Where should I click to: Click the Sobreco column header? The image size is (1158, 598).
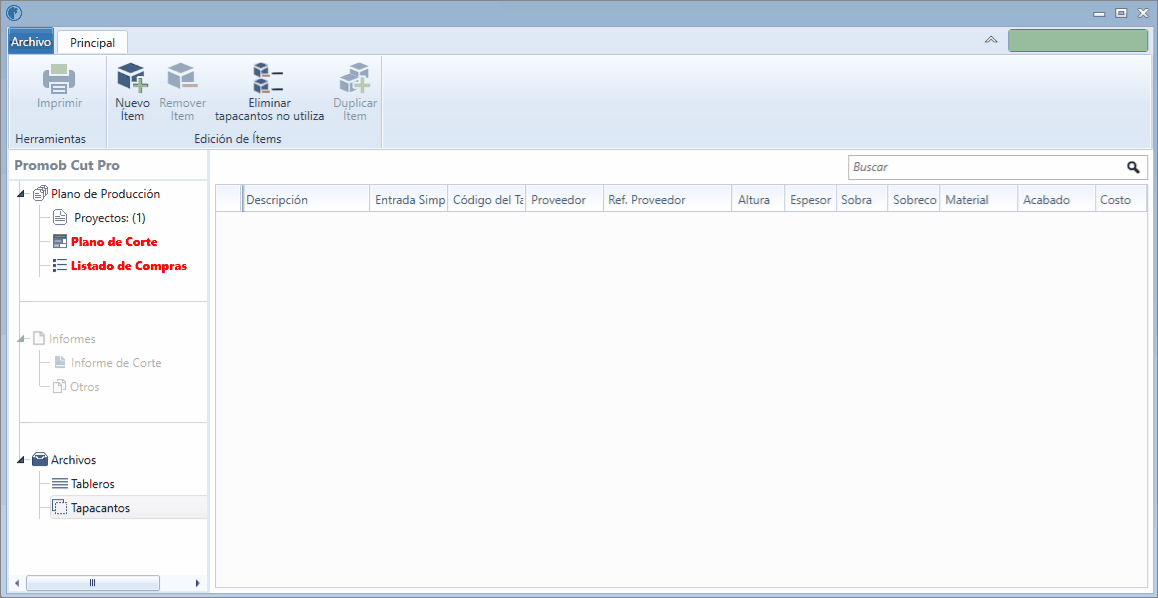click(x=914, y=199)
